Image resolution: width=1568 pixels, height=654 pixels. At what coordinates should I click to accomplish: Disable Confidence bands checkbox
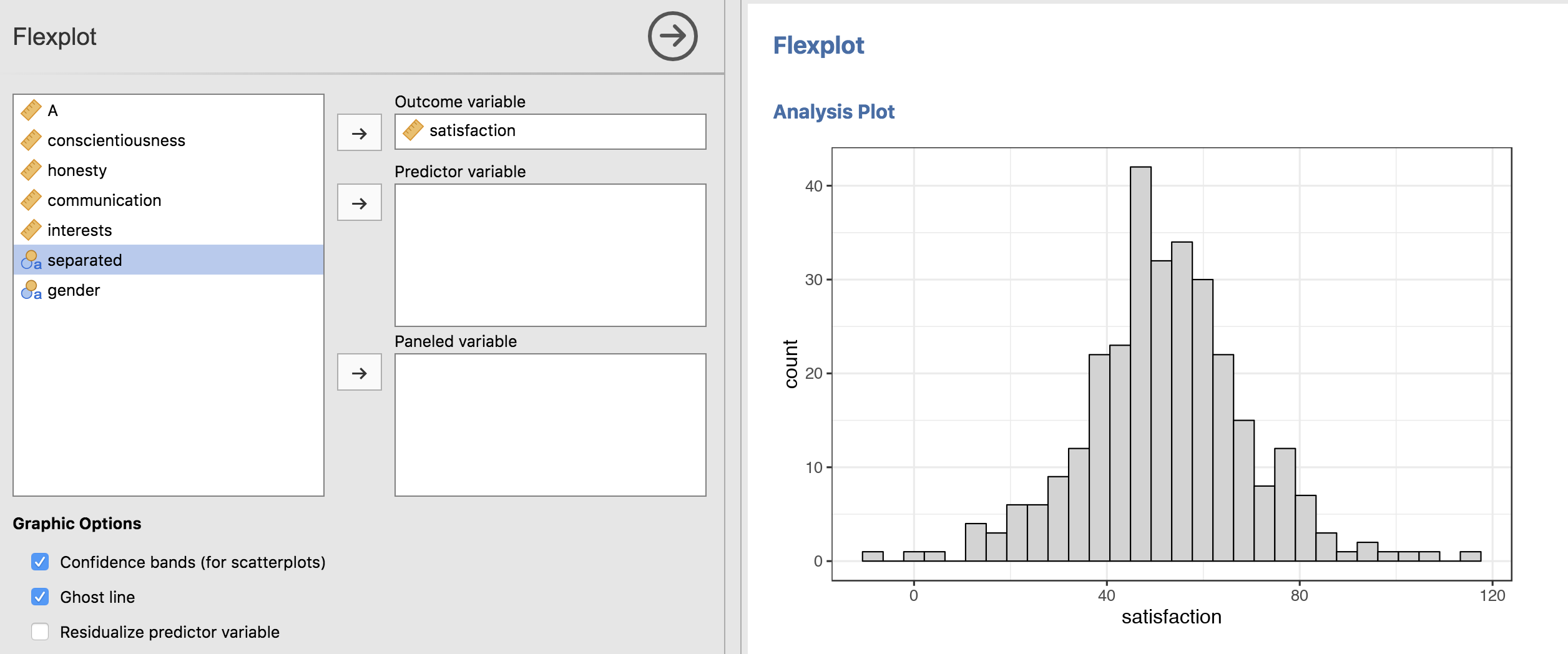point(40,562)
